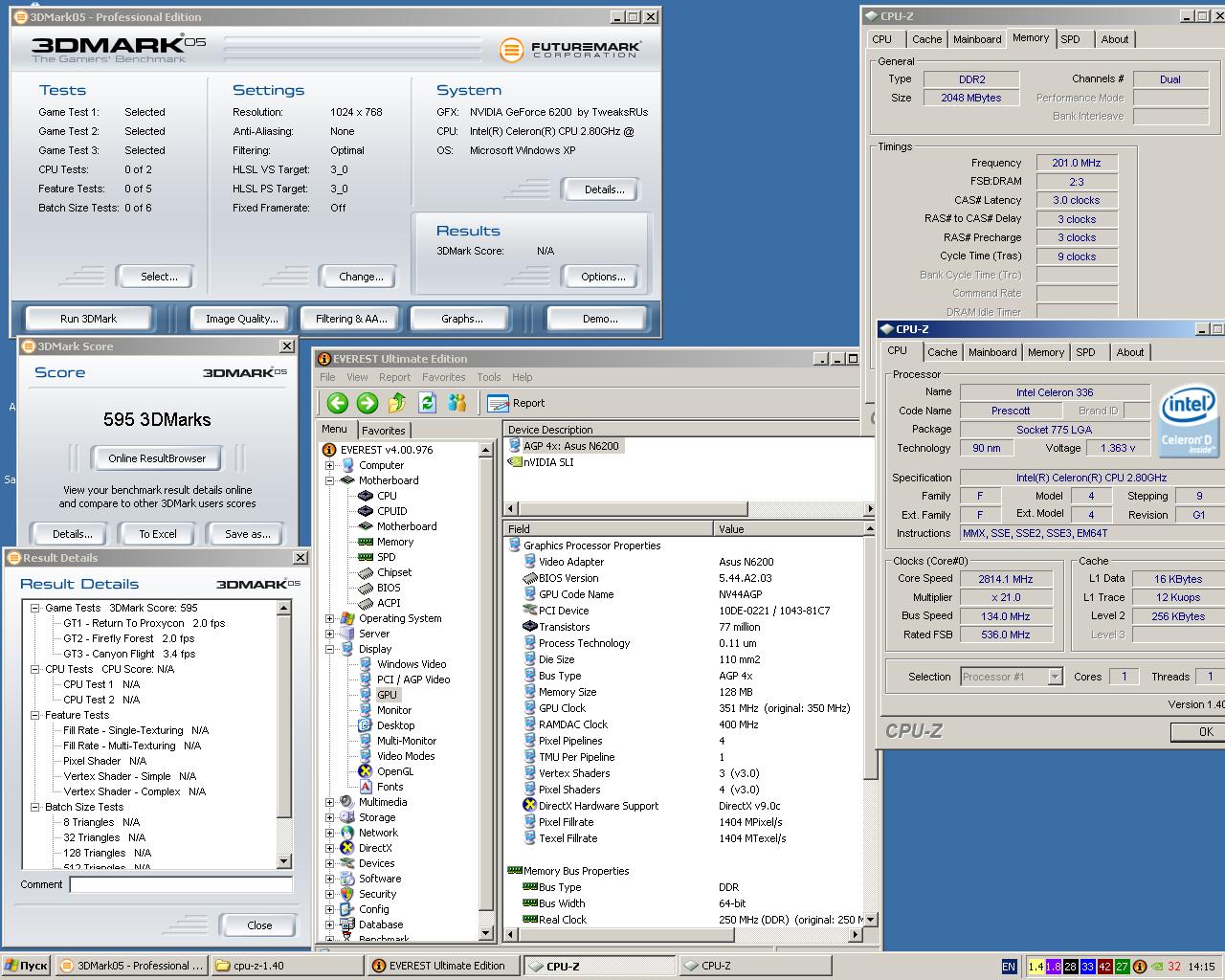Expand the Operating System node in EVEREST
1225x980 pixels.
pyautogui.click(x=329, y=618)
